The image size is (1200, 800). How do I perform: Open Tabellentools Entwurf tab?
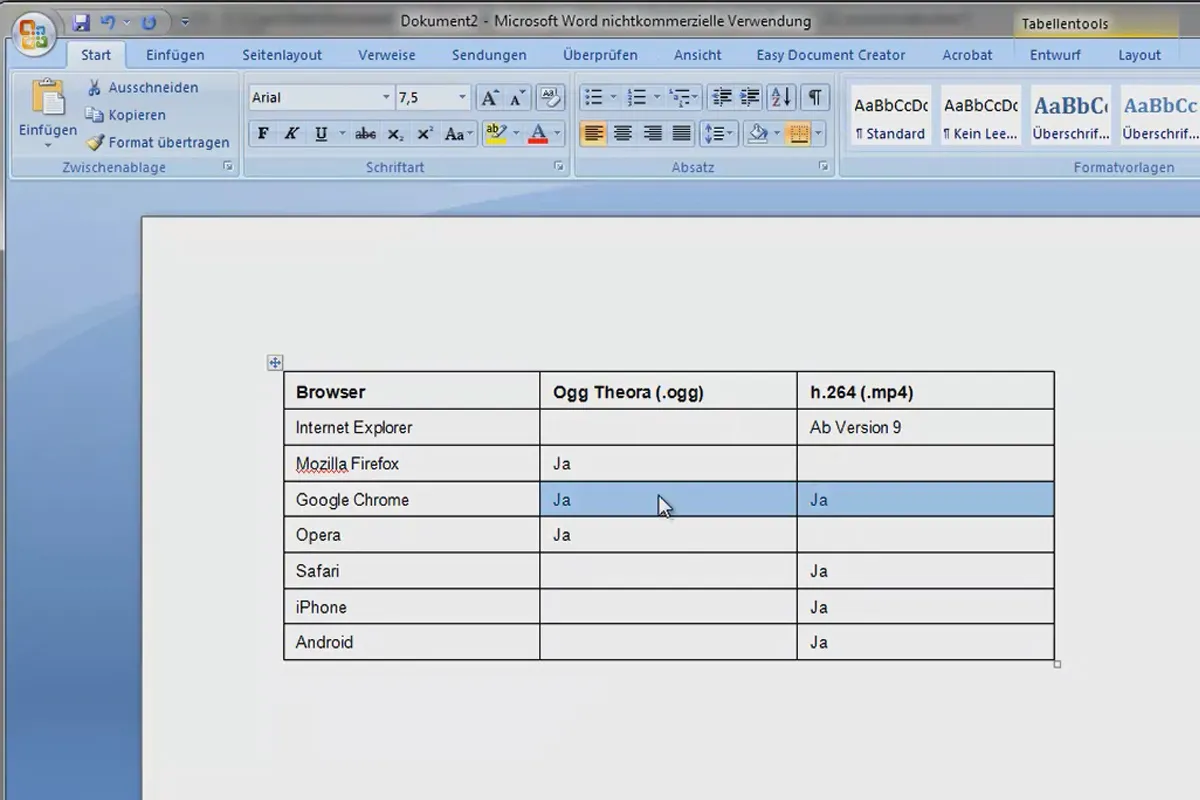coord(1055,55)
